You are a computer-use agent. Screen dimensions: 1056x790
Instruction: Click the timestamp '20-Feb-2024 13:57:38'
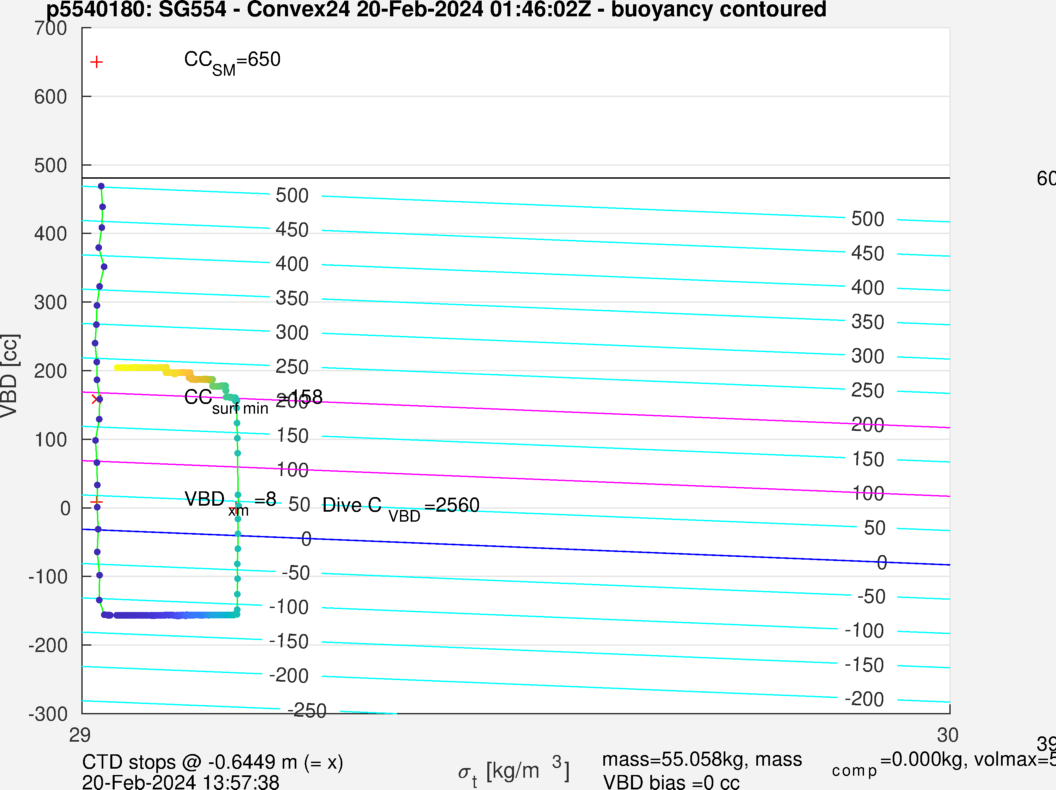pos(180,782)
